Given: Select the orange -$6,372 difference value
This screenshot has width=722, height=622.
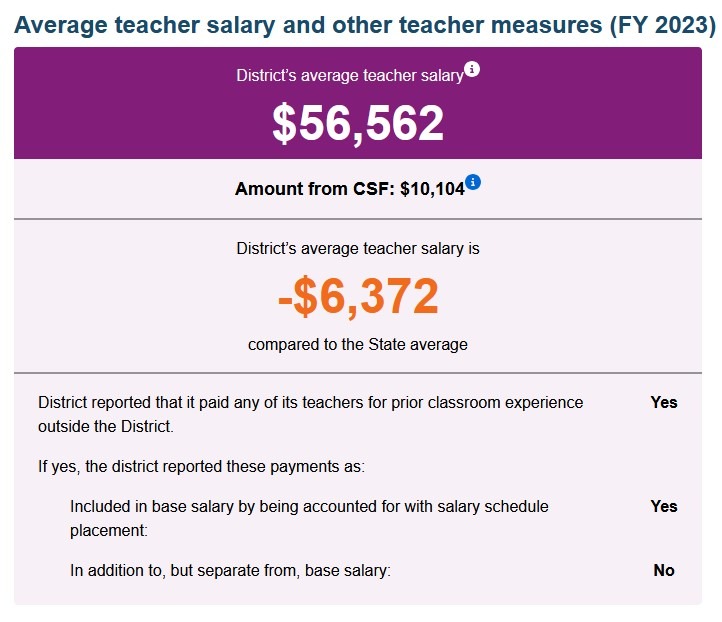Looking at the screenshot, I should (x=358, y=296).
